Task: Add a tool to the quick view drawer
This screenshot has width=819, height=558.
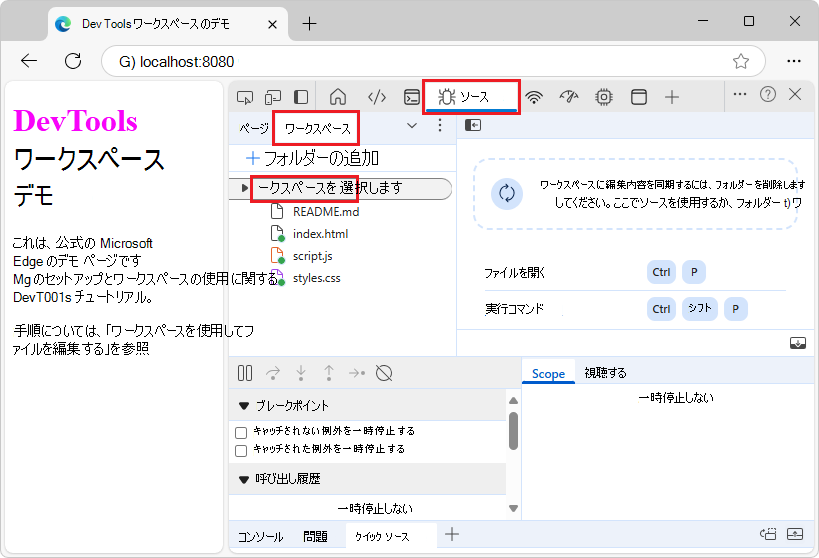Action: [x=452, y=534]
